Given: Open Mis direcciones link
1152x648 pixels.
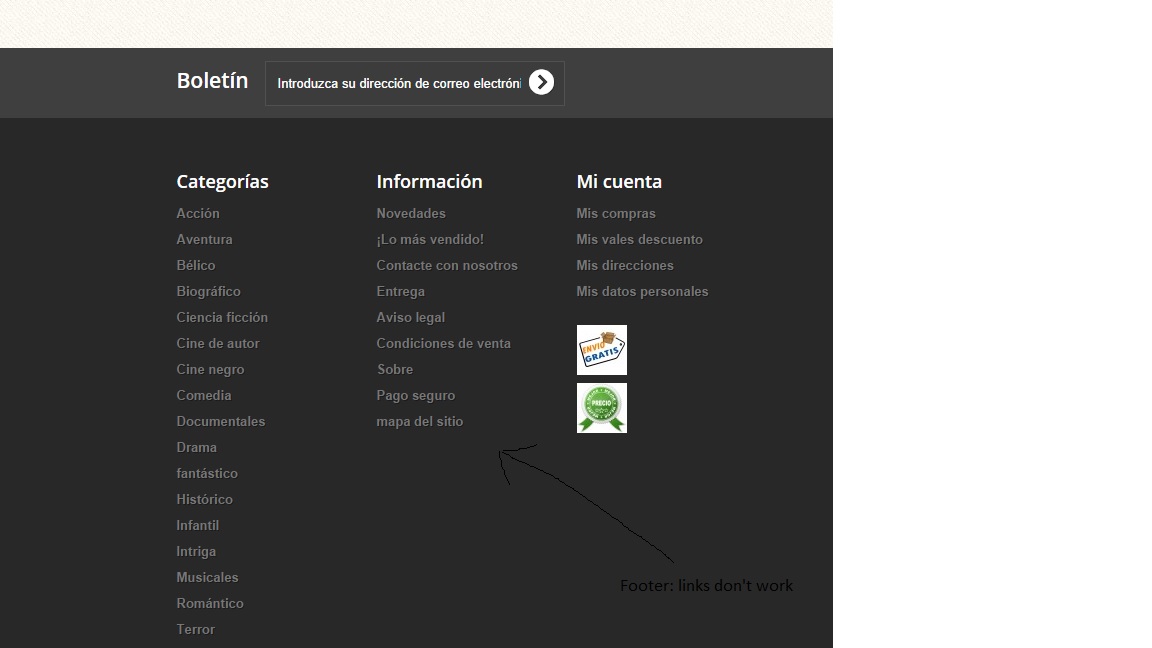Looking at the screenshot, I should pyautogui.click(x=624, y=265).
